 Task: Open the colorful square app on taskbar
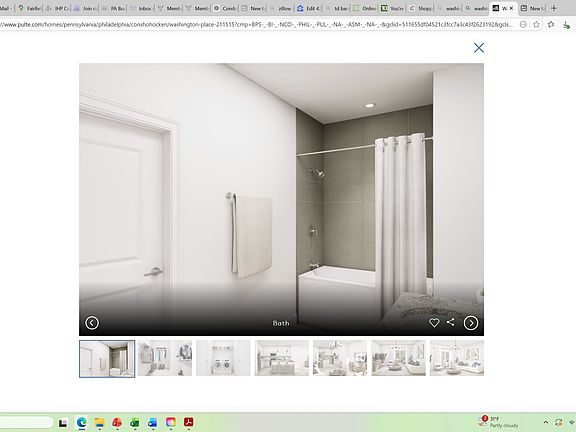click(171, 422)
